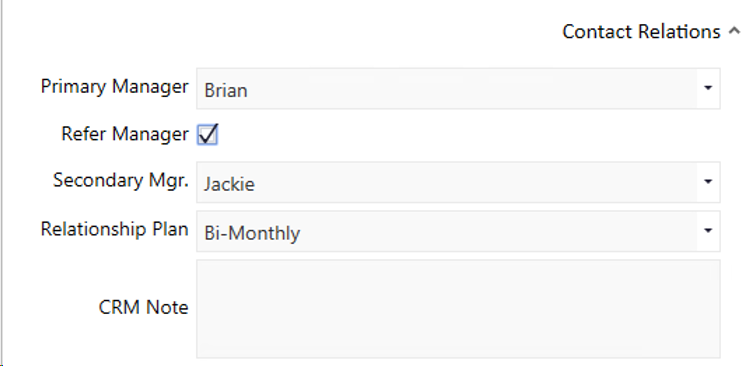Uncheck the Refer Manager checkbox

[x=208, y=135]
